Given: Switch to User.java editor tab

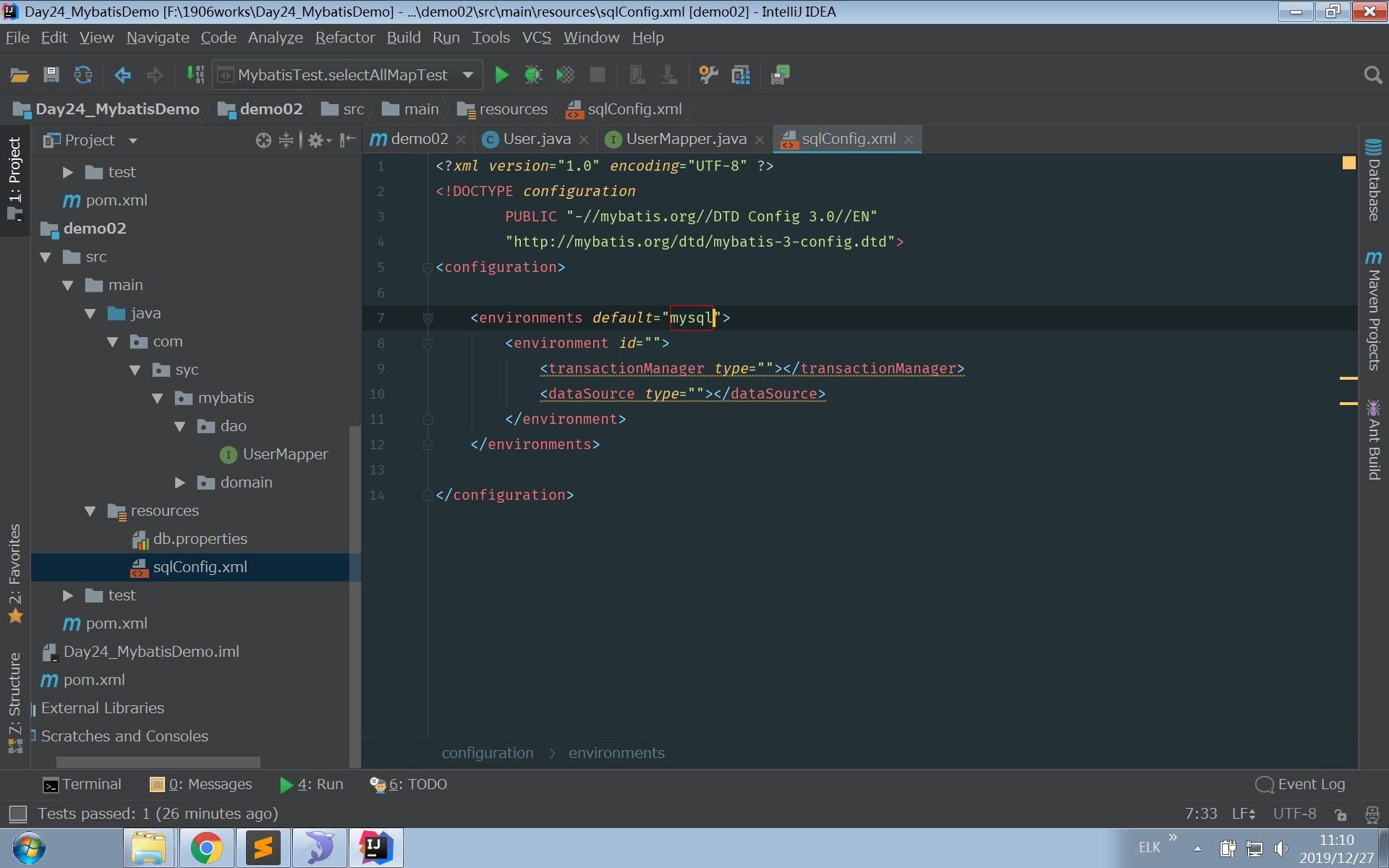Looking at the screenshot, I should (x=535, y=138).
